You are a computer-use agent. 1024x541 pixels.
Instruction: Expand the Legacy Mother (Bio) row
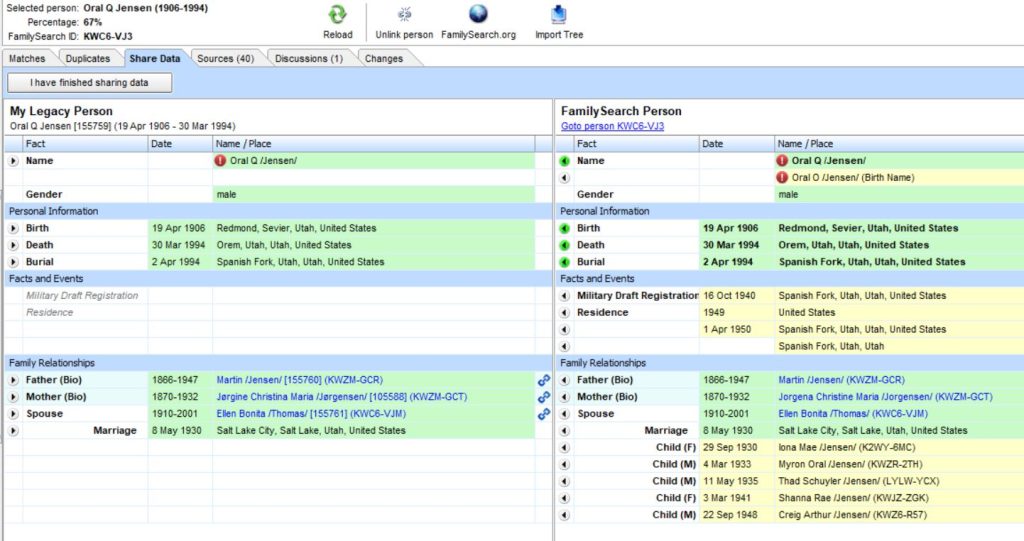coord(14,397)
